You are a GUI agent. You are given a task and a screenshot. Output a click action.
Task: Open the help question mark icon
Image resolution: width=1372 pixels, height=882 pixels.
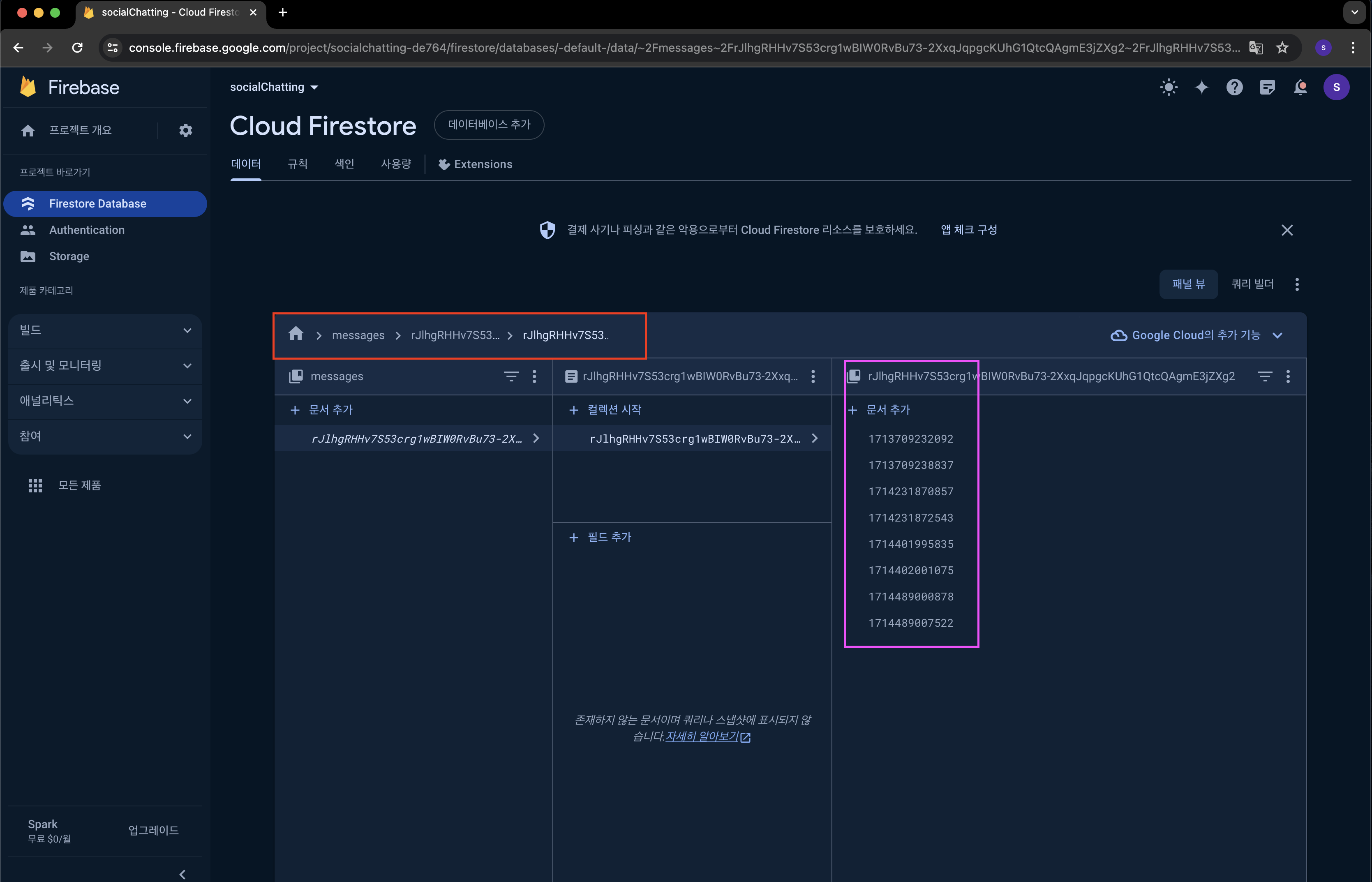tap(1234, 87)
